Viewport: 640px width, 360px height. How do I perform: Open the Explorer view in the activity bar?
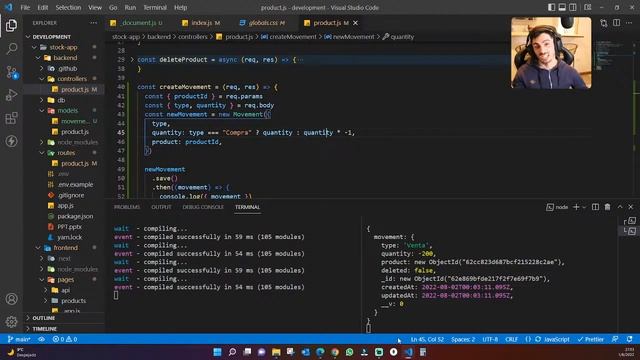click(x=11, y=25)
